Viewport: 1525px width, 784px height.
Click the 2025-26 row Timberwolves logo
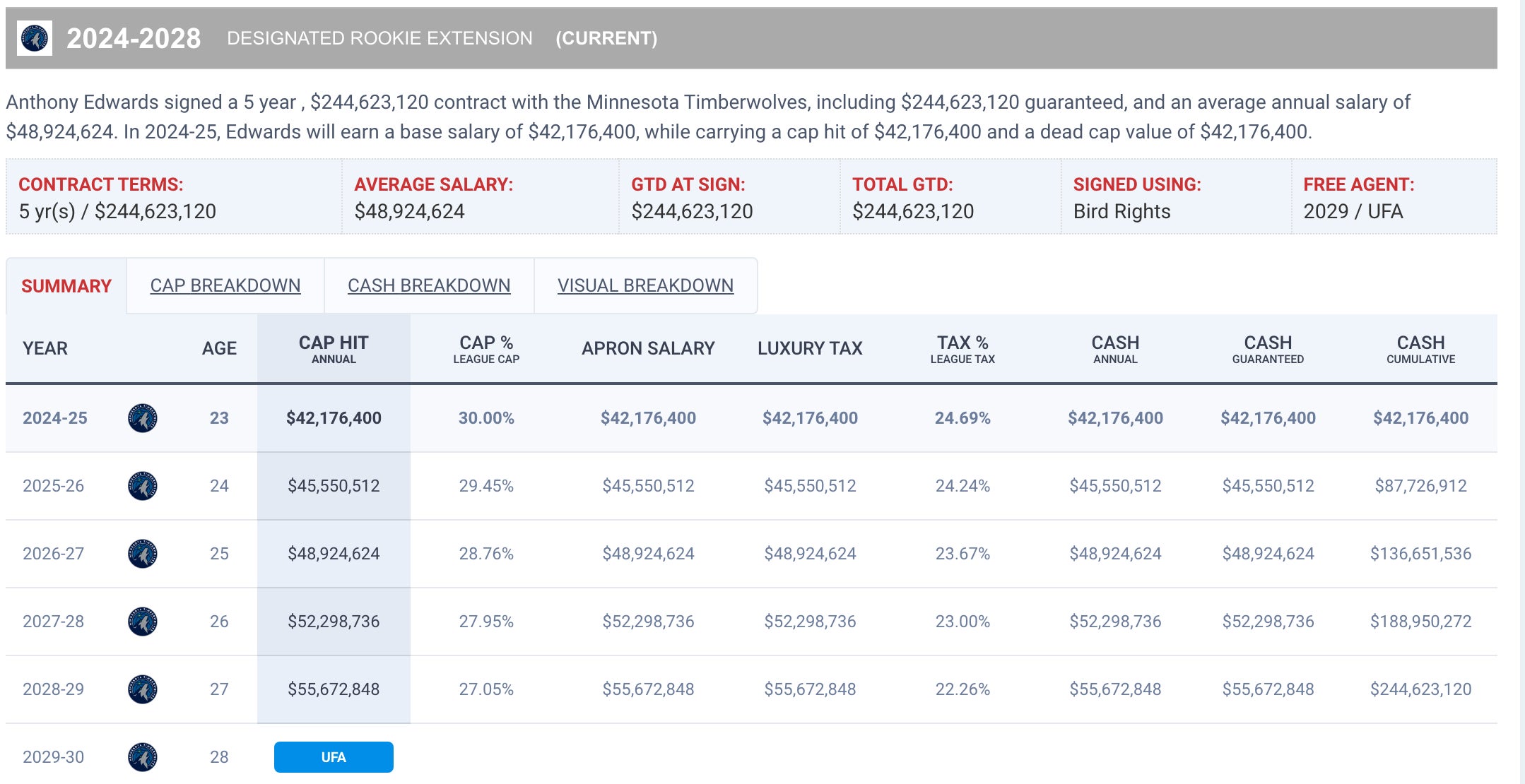(143, 486)
